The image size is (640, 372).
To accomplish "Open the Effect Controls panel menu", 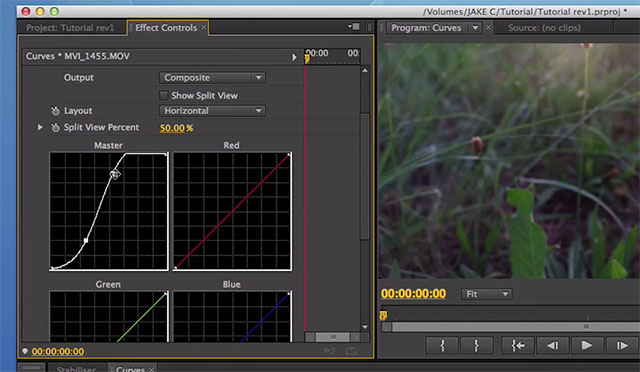I will pos(353,27).
